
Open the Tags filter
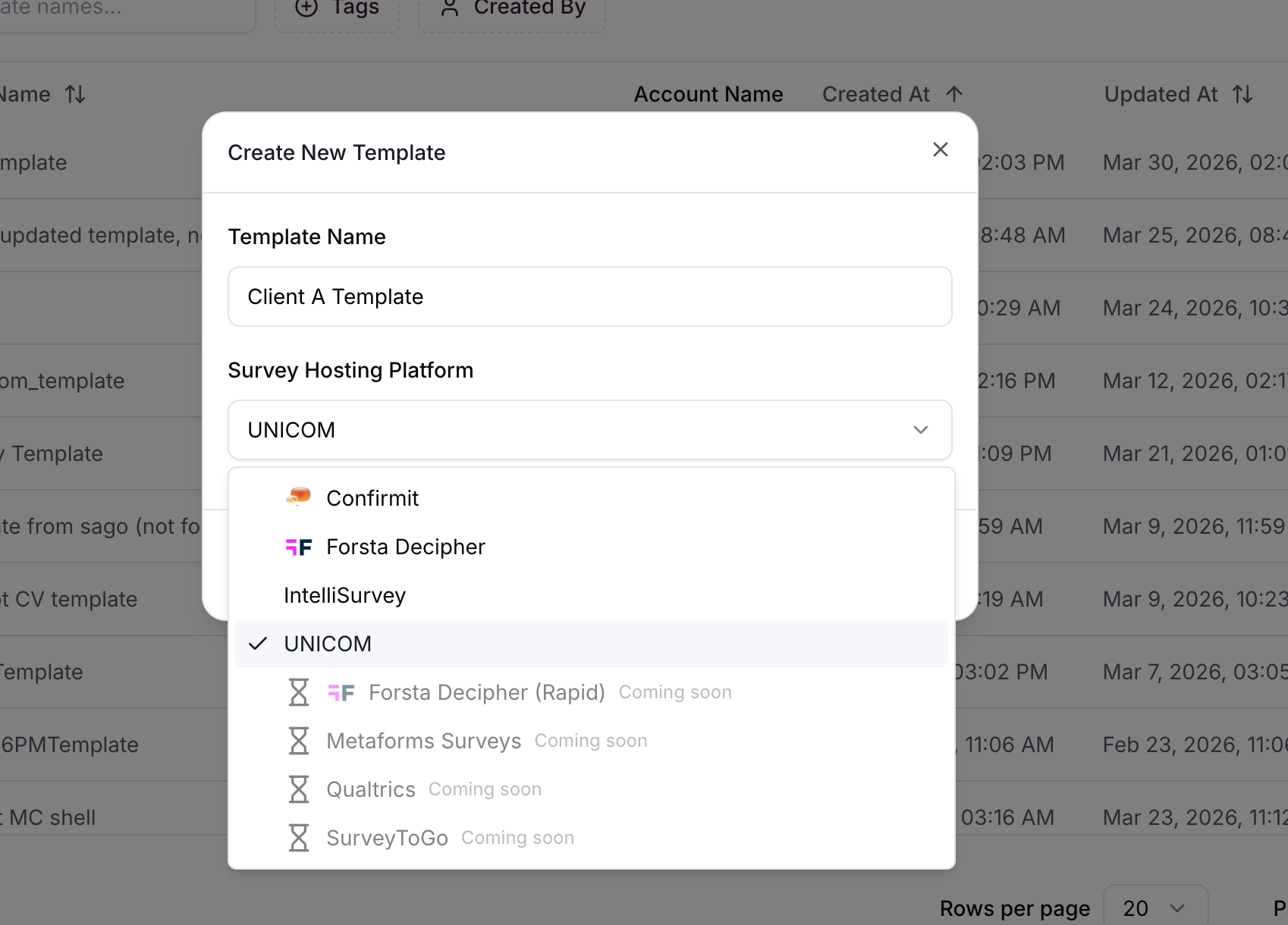click(x=337, y=9)
